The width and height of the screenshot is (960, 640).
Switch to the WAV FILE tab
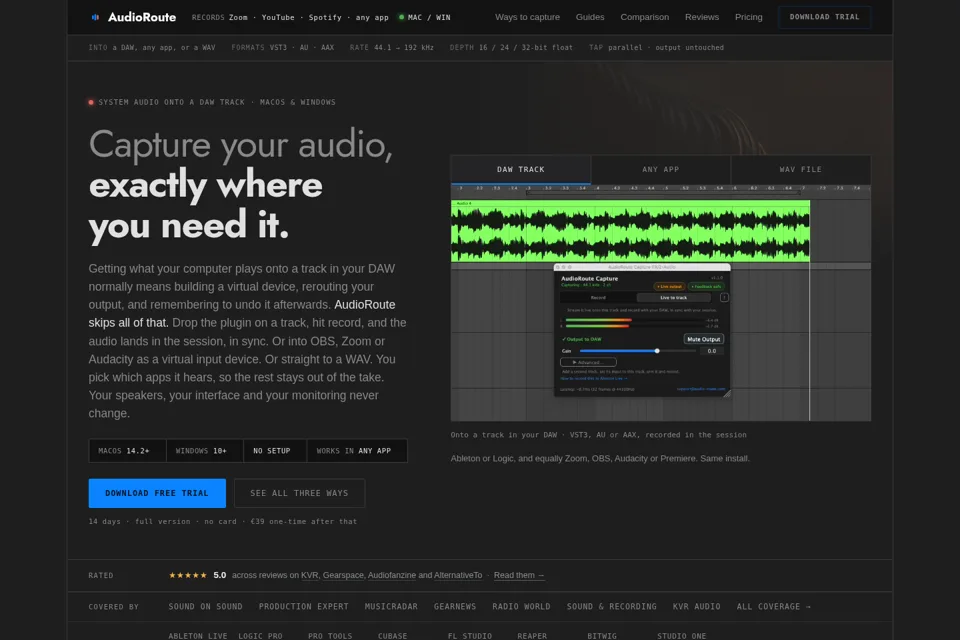(801, 170)
